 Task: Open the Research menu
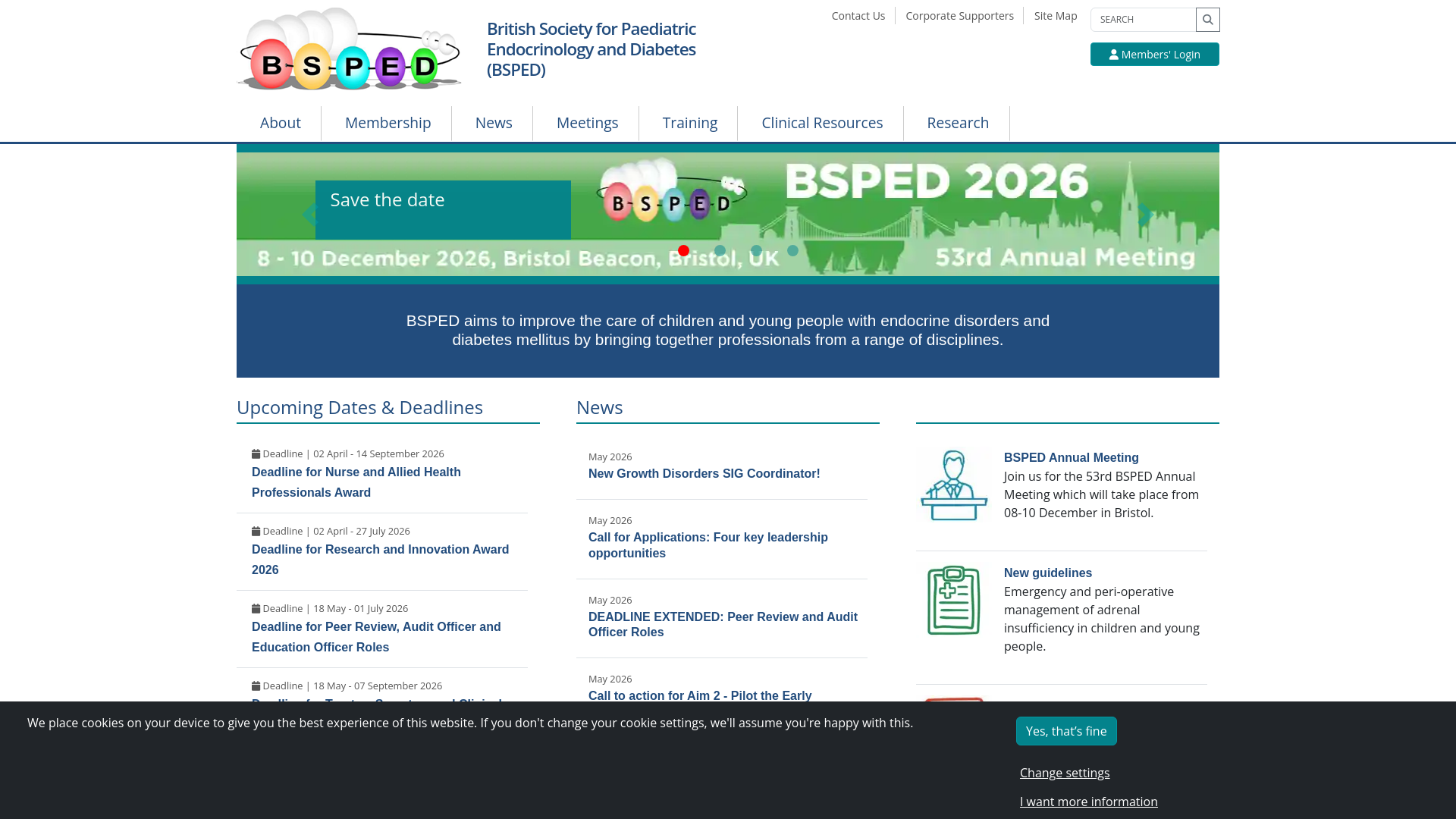point(958,123)
